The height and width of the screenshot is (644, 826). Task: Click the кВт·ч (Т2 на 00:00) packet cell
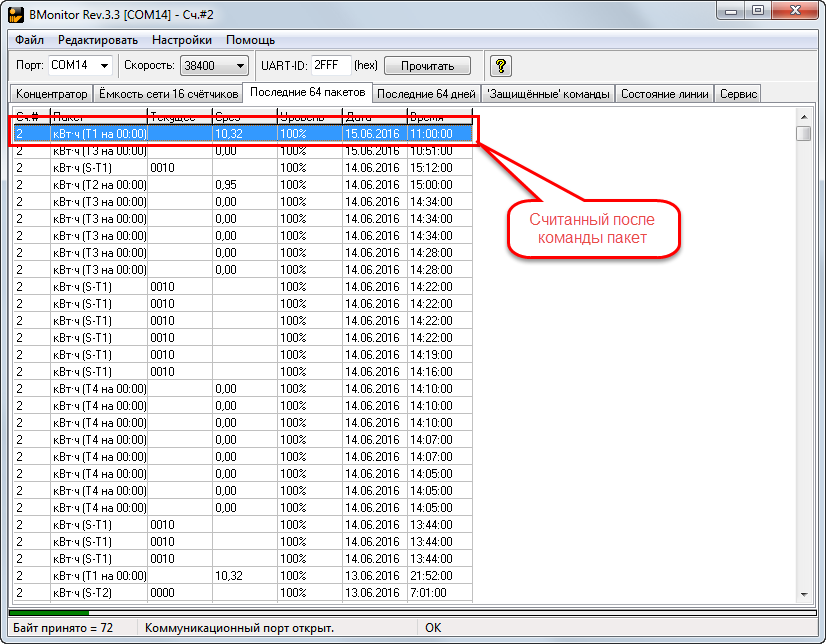click(99, 185)
